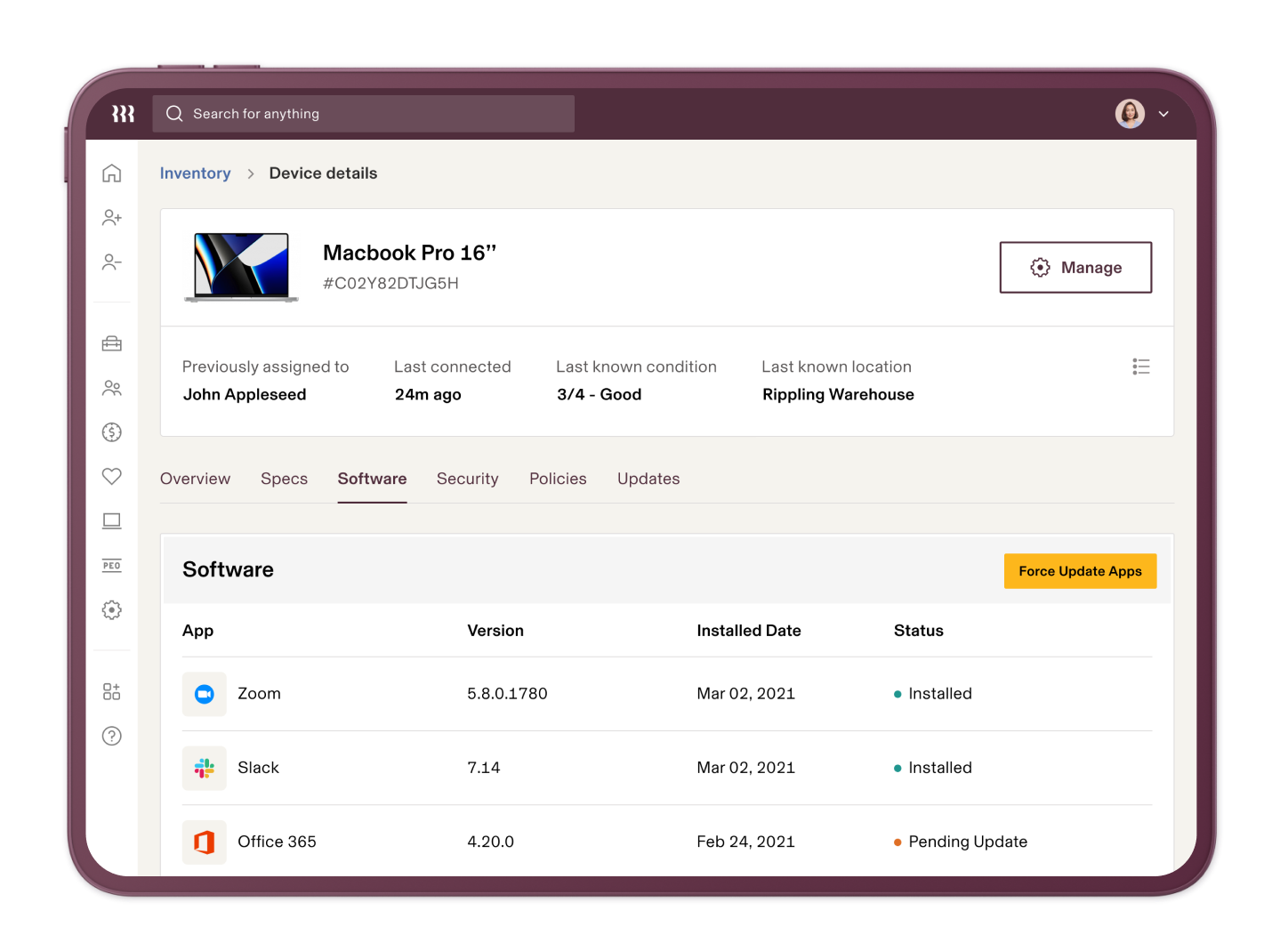Viewport: 1288px width, 943px height.
Task: Click the 24m ago value
Action: pos(428,394)
